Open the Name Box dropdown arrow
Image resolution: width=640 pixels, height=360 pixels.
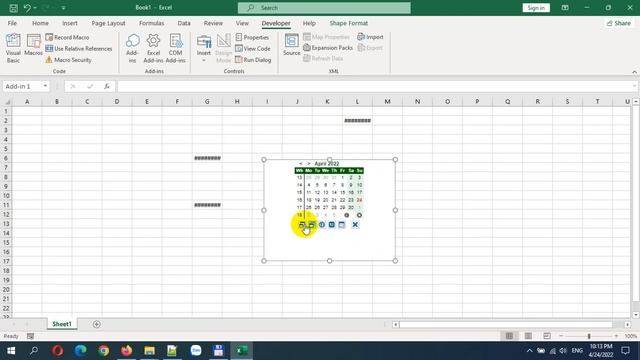coord(45,86)
